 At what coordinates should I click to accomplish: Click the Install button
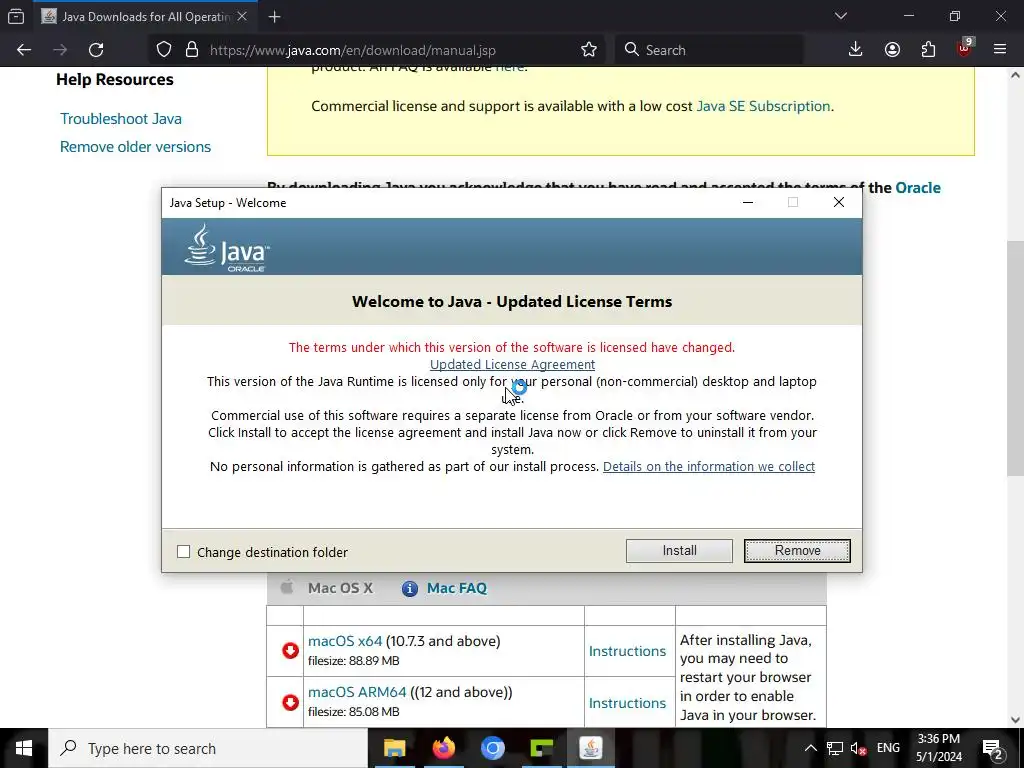(x=679, y=551)
